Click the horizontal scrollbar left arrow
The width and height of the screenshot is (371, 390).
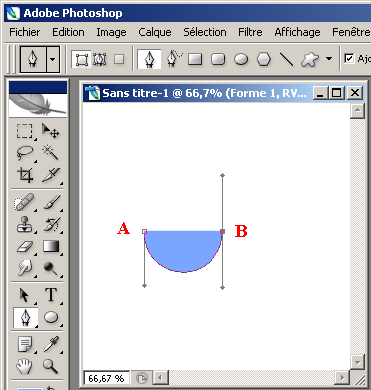(161, 378)
